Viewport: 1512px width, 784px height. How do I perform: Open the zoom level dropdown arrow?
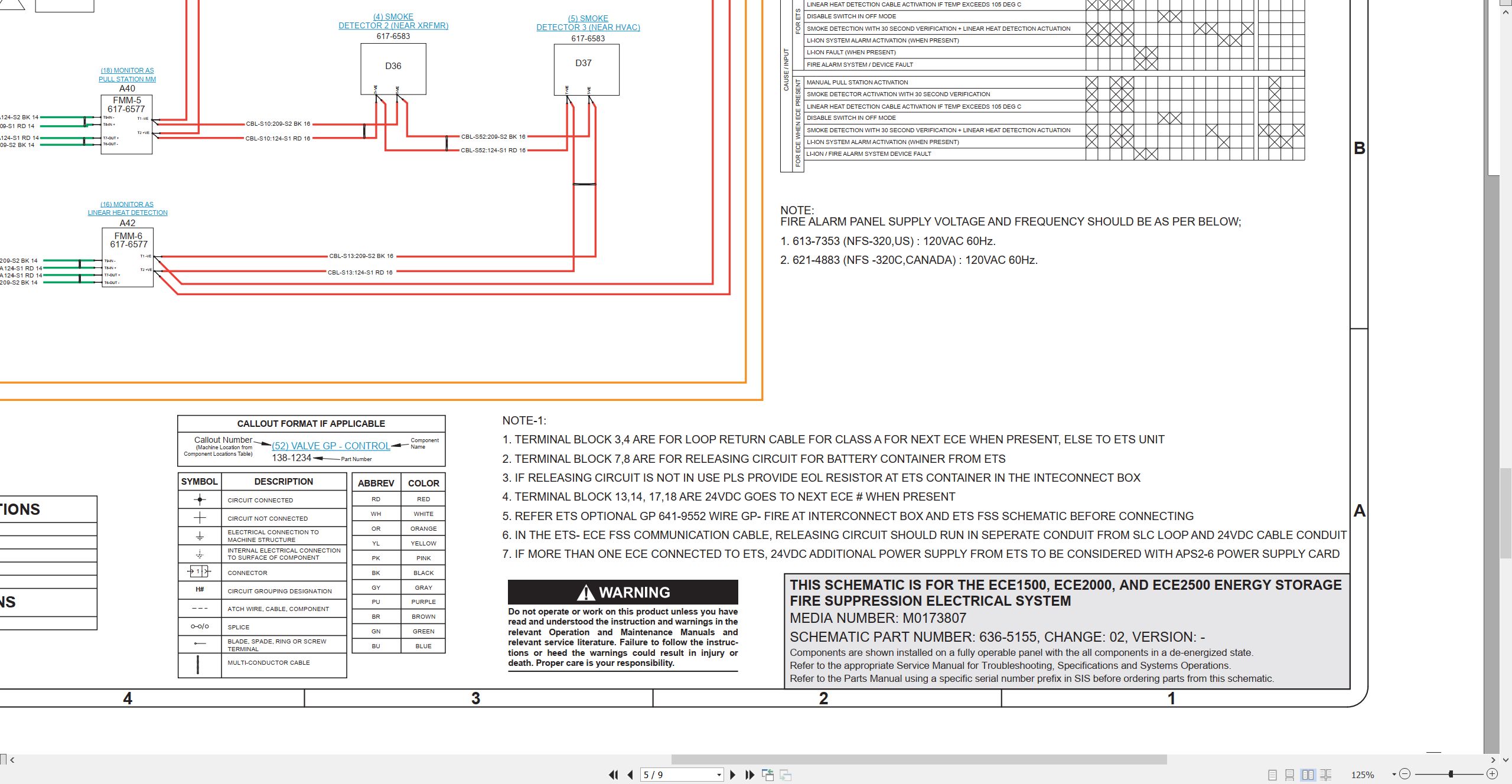tap(1394, 775)
